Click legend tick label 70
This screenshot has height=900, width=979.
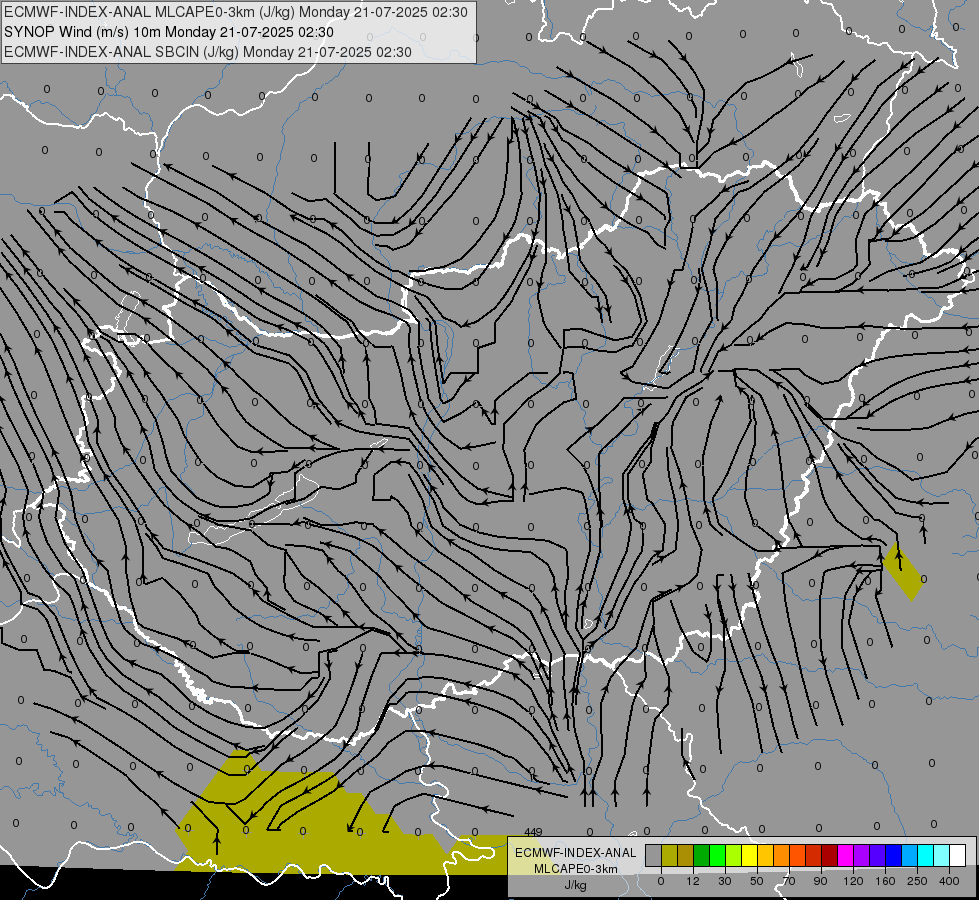pyautogui.click(x=789, y=881)
